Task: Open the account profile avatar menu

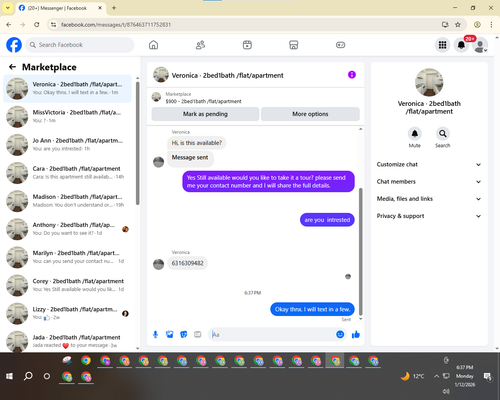Action: click(480, 45)
